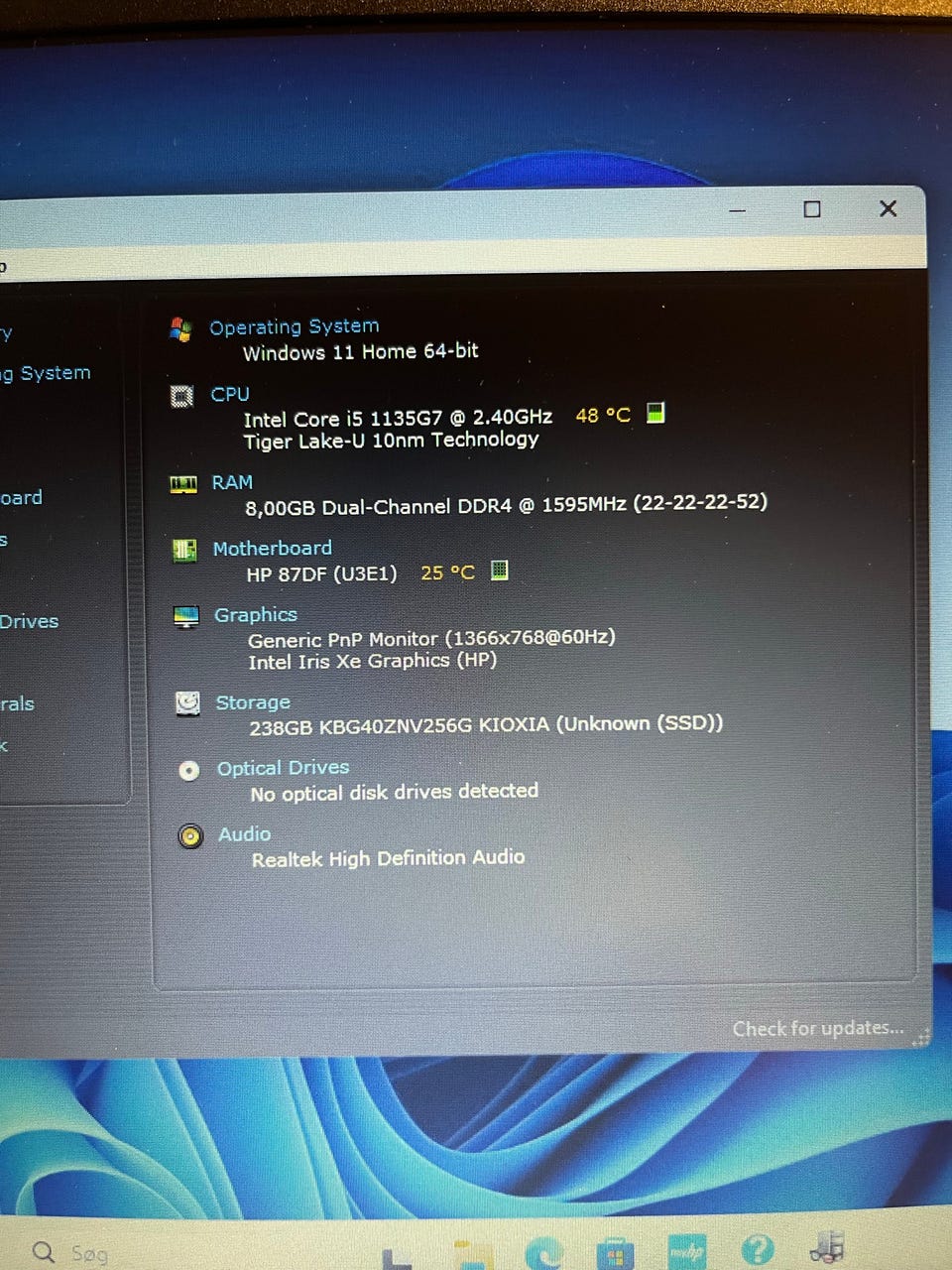Select Peripherals in the left sidebar
This screenshot has height=1270, width=952.
18,703
